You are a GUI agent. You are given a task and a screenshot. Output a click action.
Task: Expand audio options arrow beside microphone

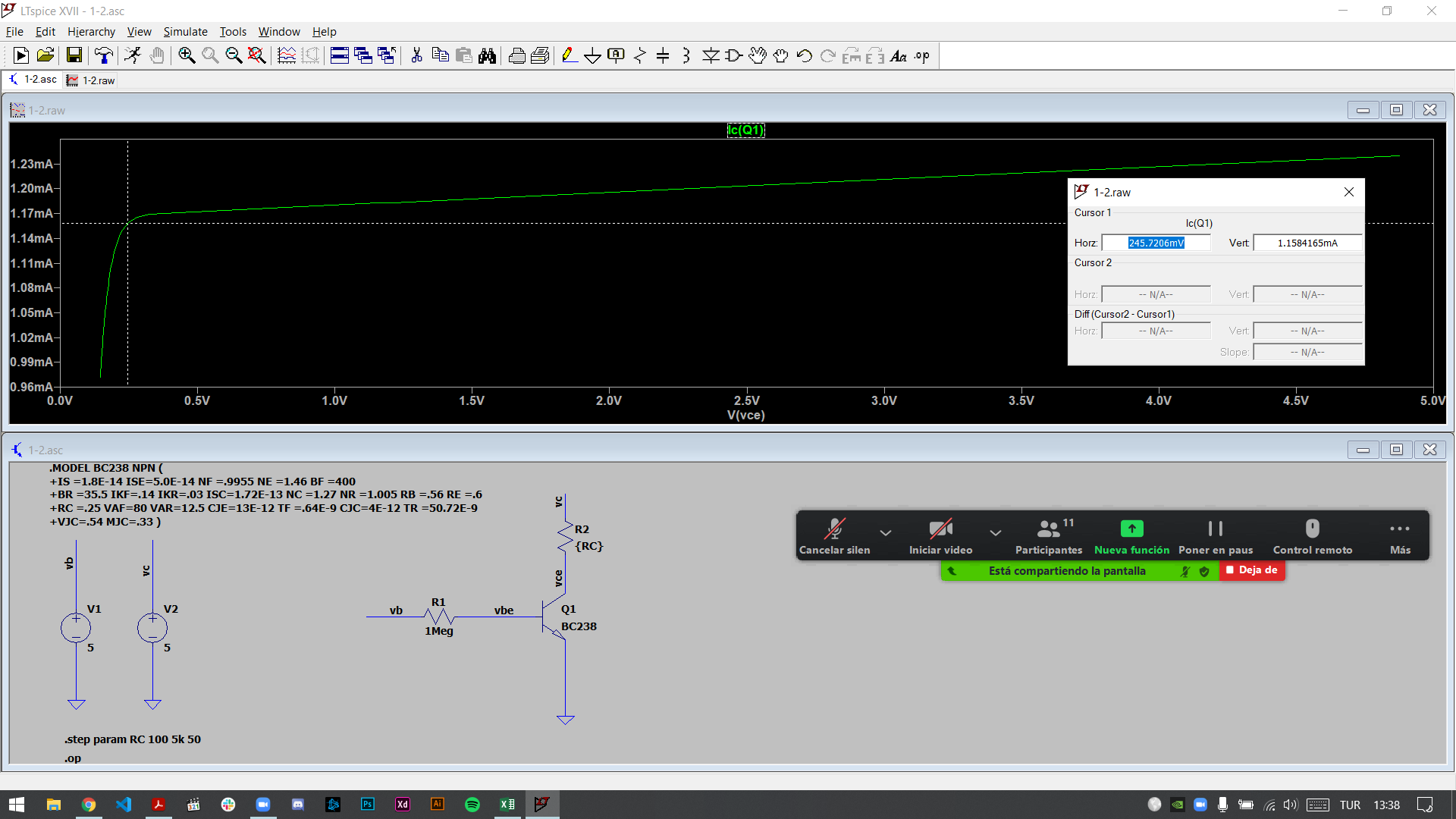[x=885, y=532]
